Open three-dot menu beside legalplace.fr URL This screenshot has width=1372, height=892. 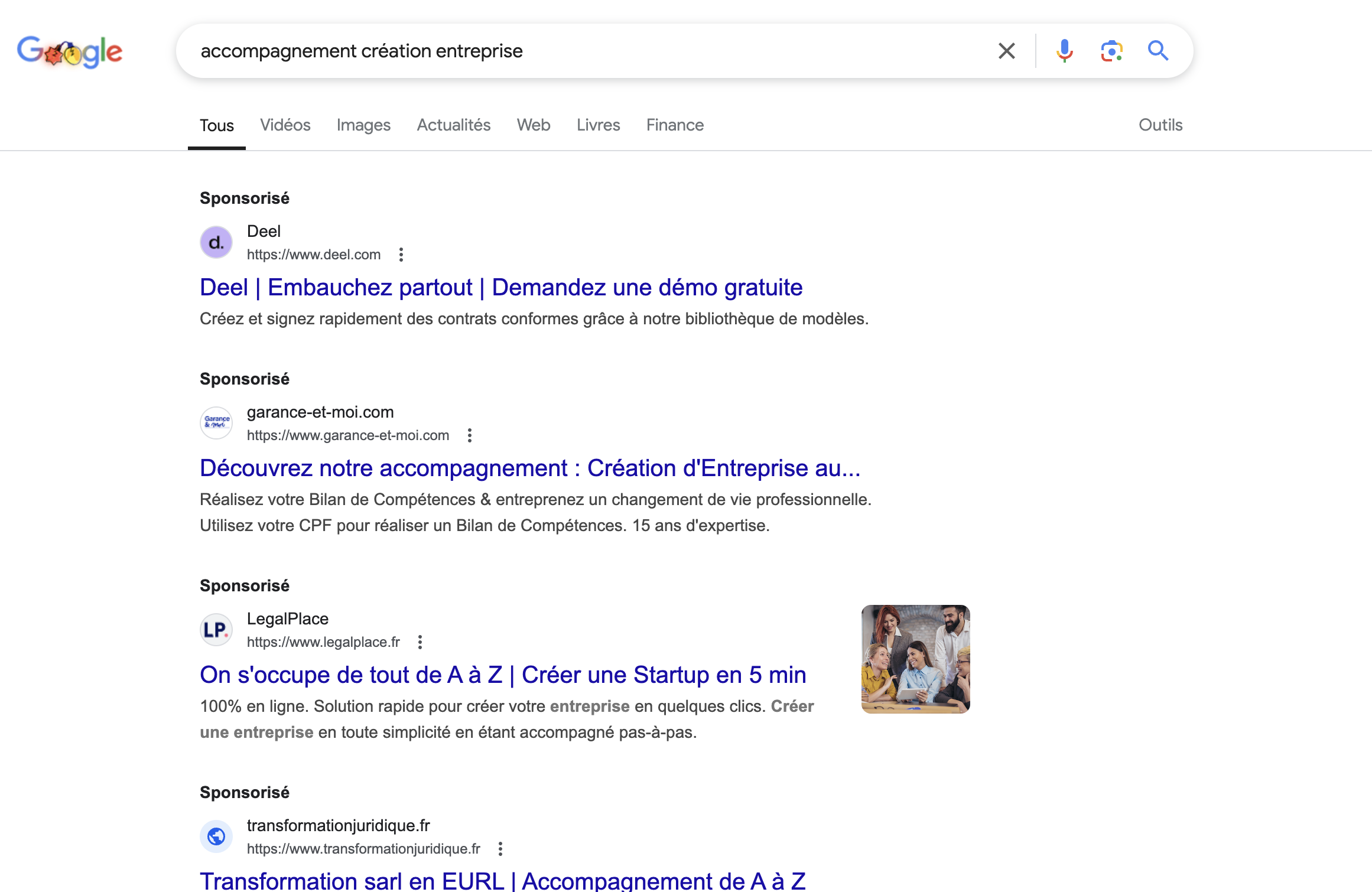[420, 642]
